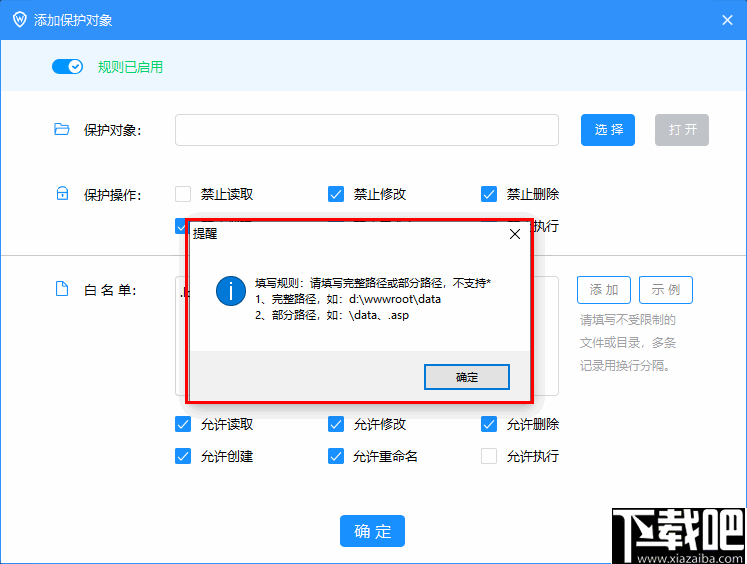Uncheck the 允许重命名 checkbox
747x564 pixels.
click(336, 456)
